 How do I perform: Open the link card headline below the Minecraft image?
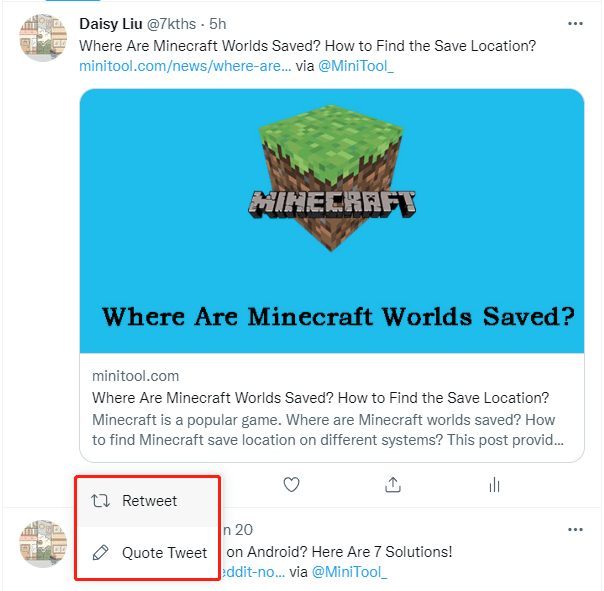click(x=320, y=398)
